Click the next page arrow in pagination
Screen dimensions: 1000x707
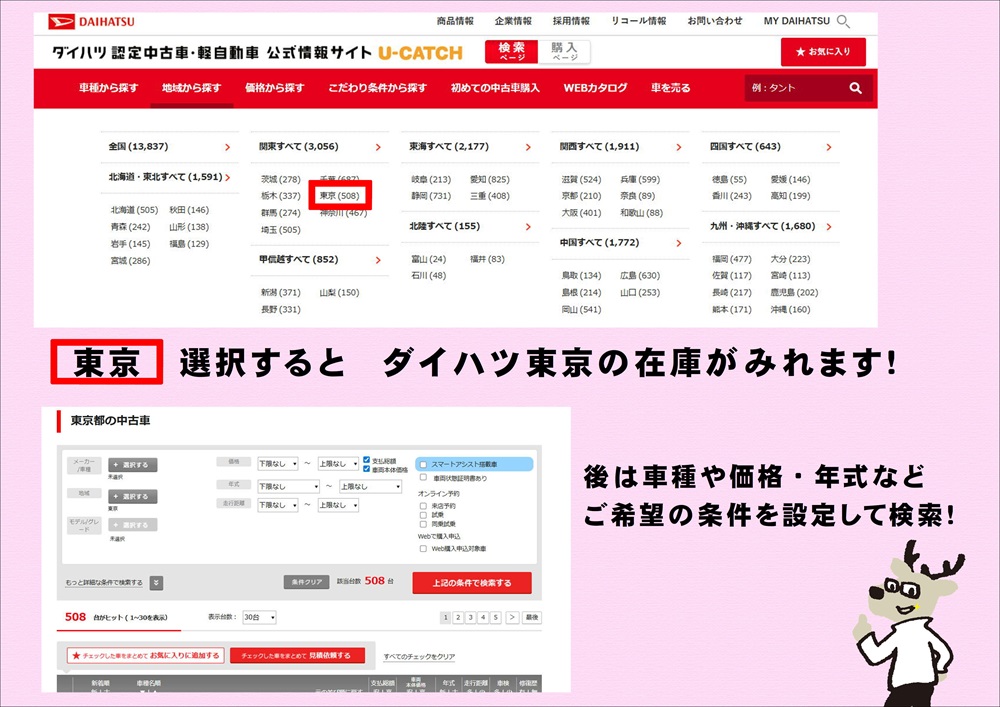click(x=511, y=618)
